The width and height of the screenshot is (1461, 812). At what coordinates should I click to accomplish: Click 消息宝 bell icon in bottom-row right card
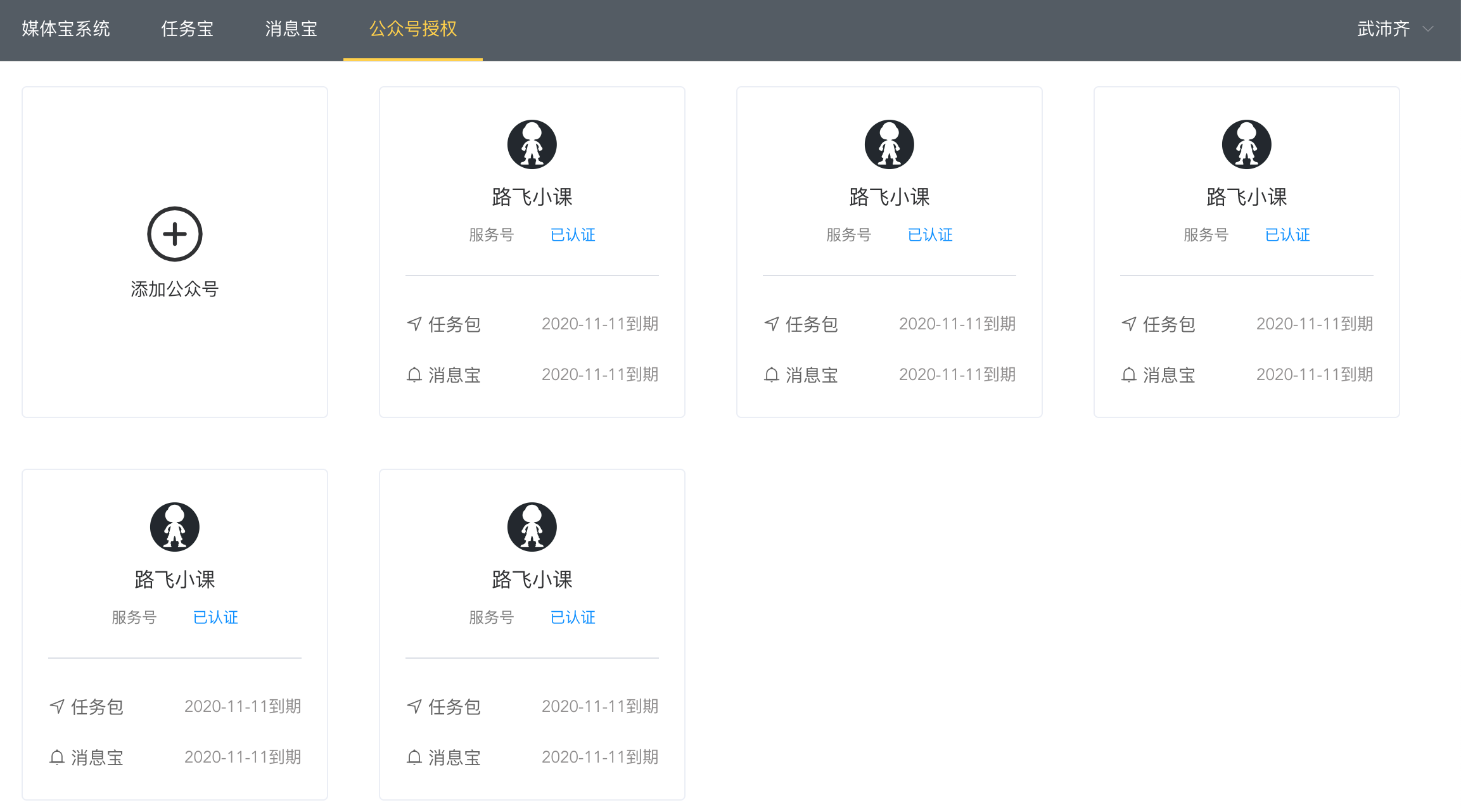414,758
